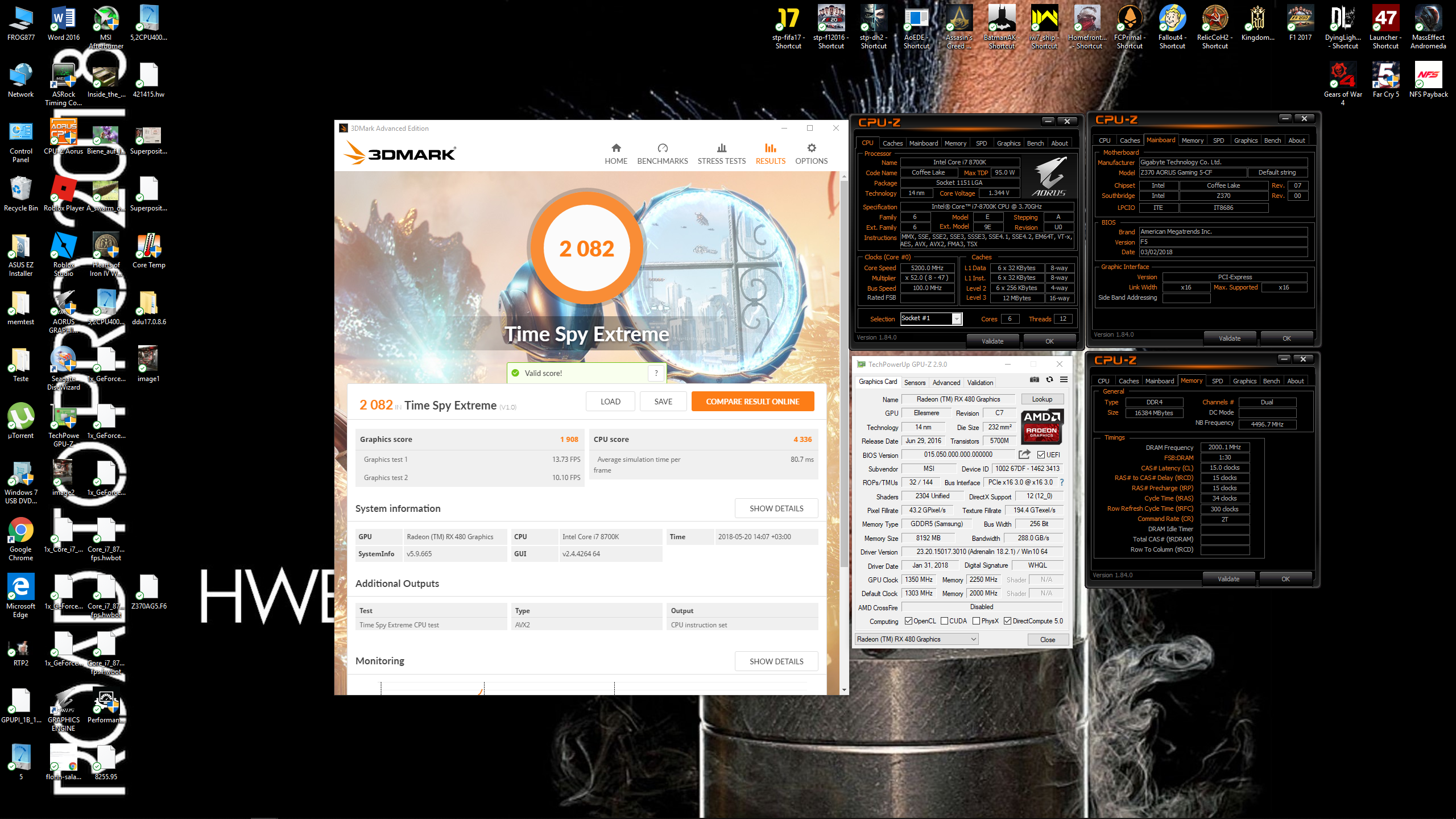Open the About tab in the Memory CPU-Z window
Screen dimensions: 1456x819
click(x=1296, y=381)
